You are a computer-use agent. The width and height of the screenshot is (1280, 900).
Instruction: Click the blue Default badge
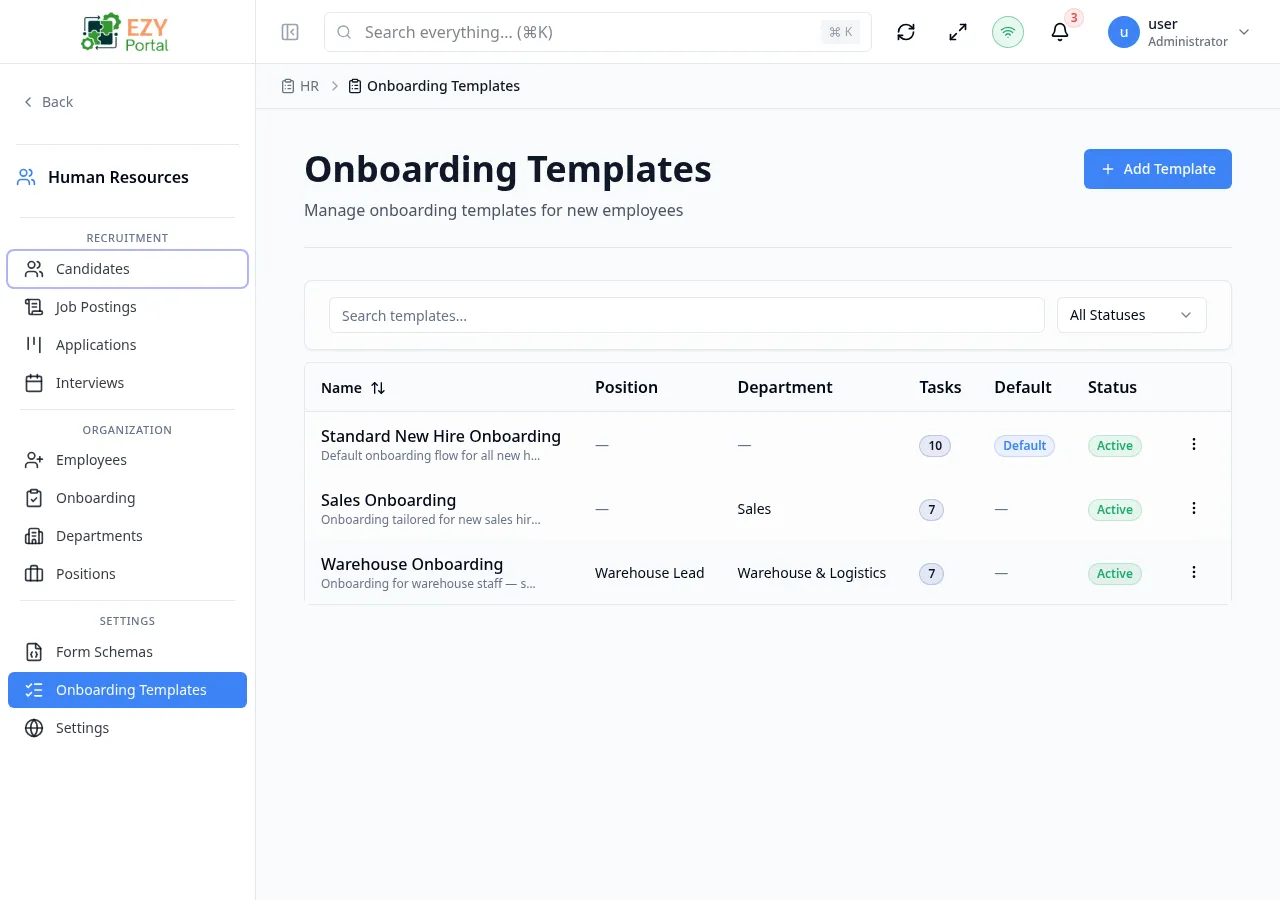coord(1024,446)
